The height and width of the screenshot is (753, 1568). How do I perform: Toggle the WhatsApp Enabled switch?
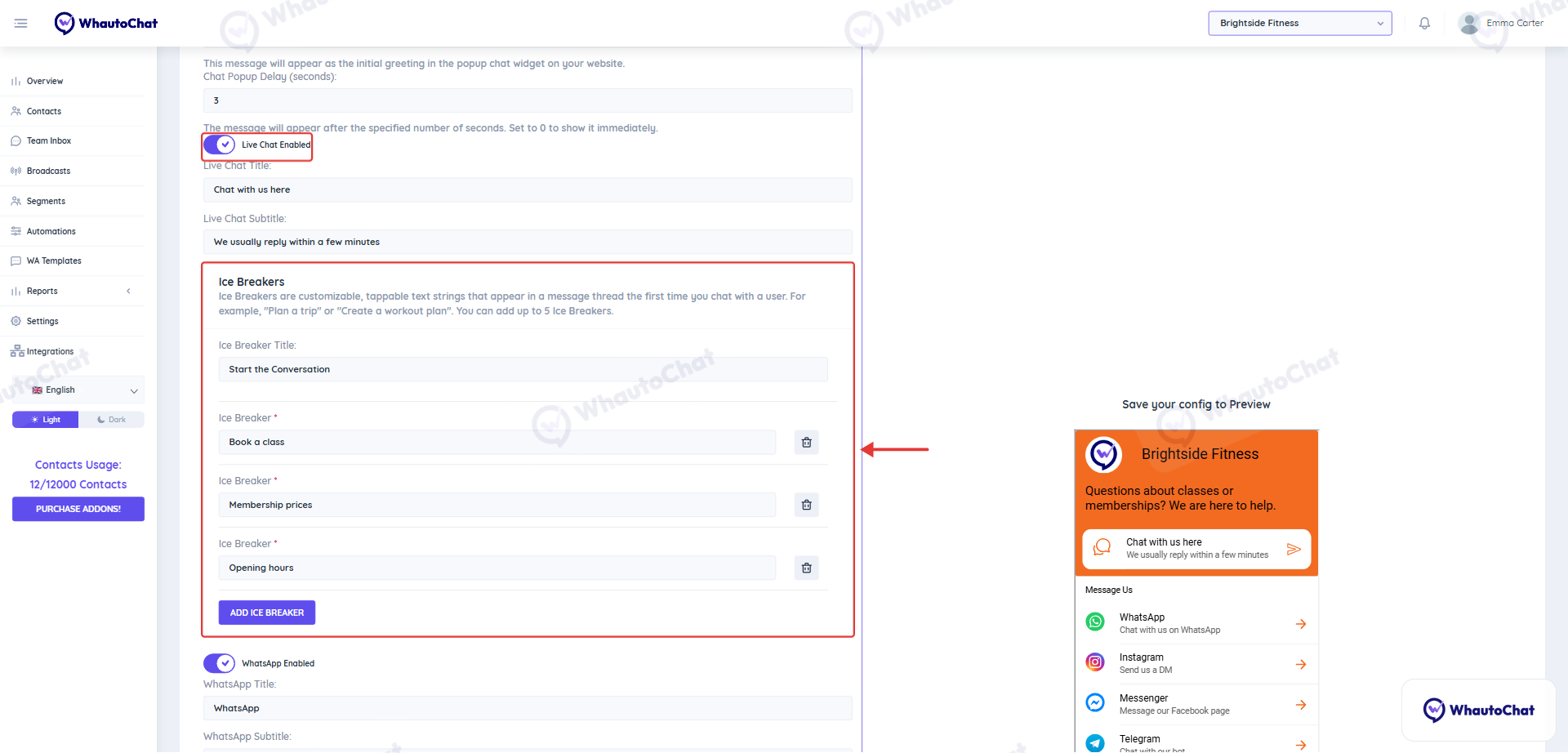click(x=219, y=663)
